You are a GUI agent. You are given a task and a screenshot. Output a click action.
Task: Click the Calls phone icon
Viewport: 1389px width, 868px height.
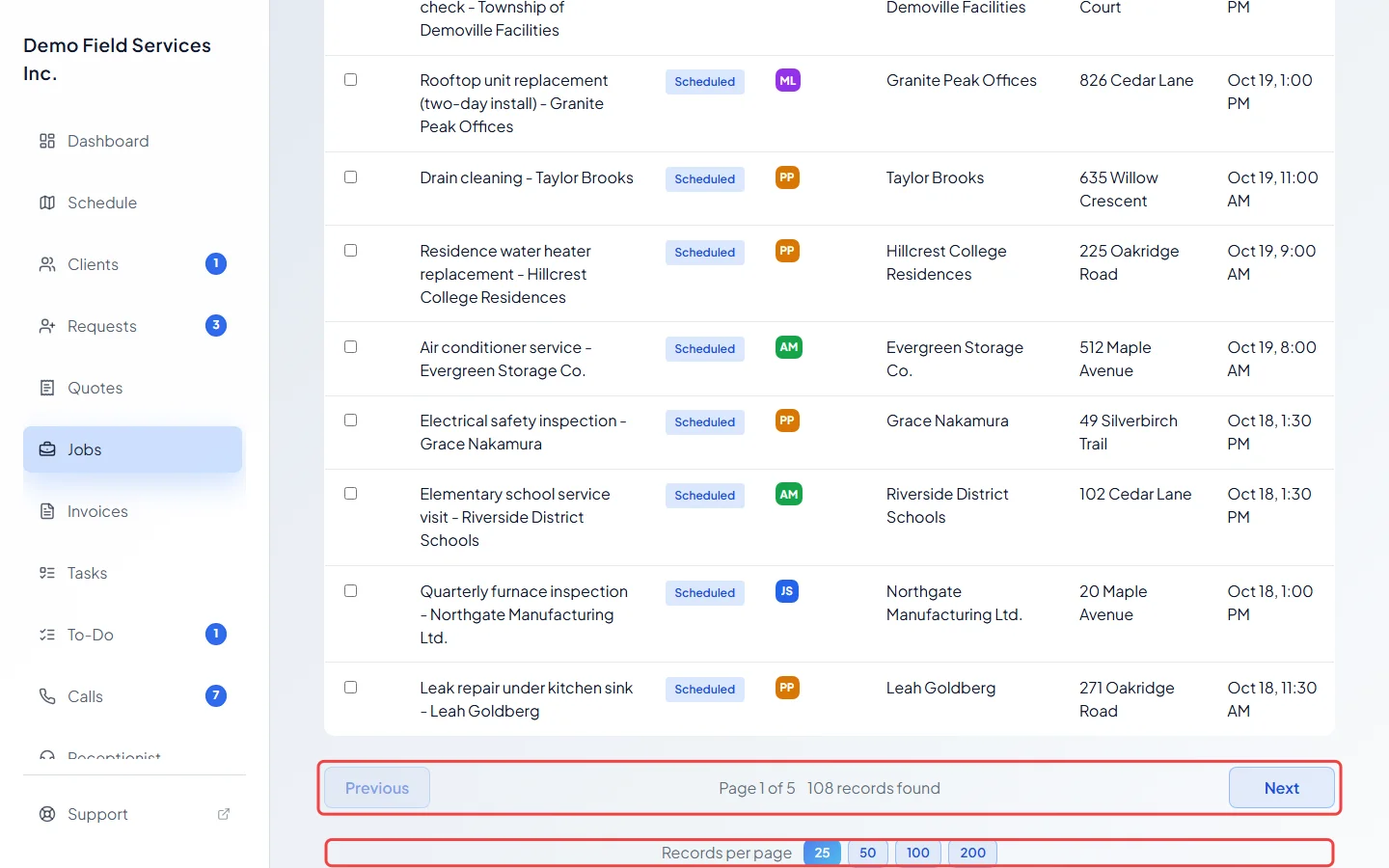pyautogui.click(x=47, y=696)
